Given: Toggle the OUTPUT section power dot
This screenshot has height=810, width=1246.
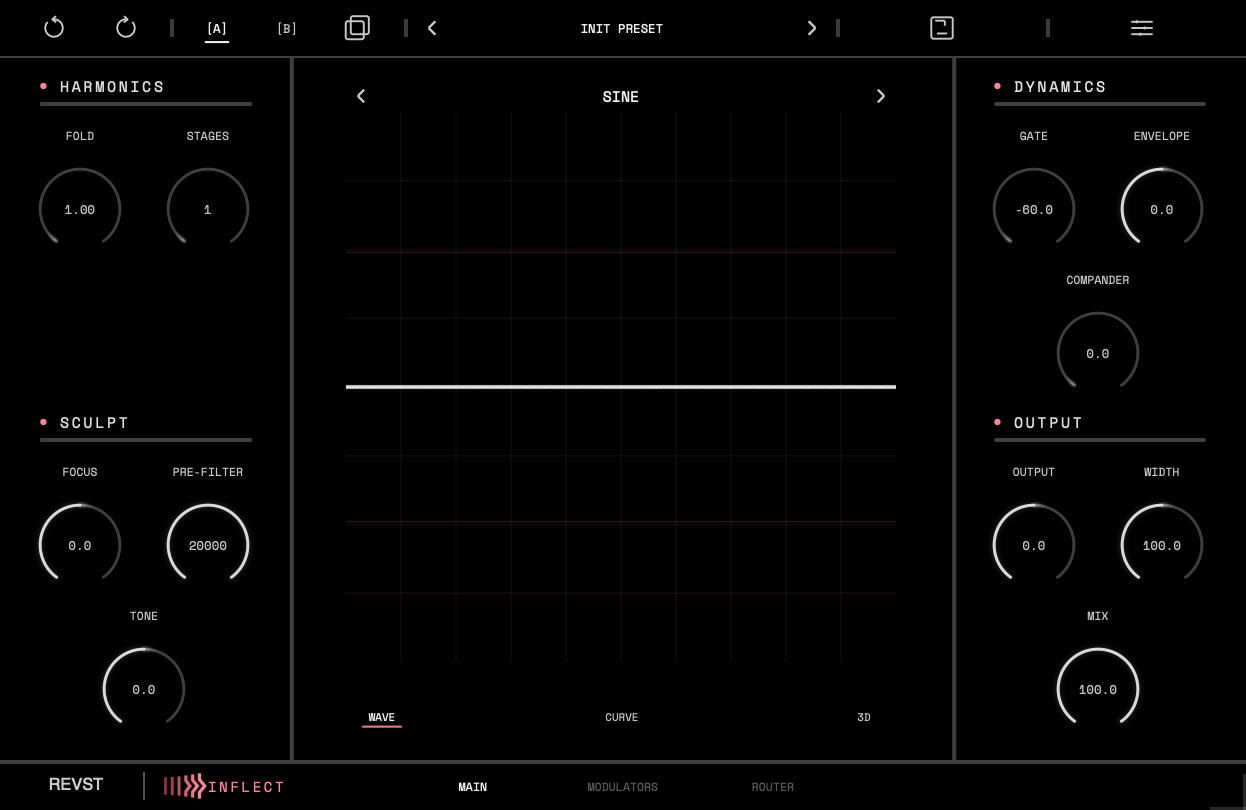Looking at the screenshot, I should pos(998,422).
